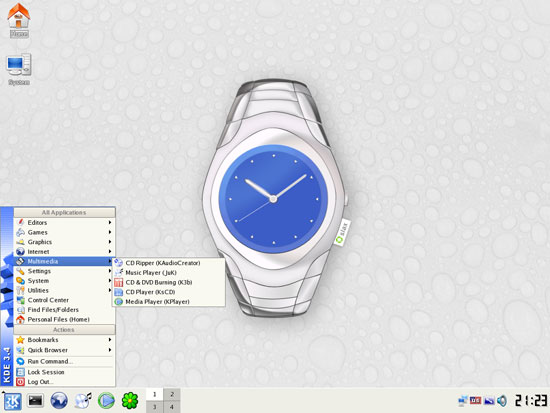Open the Games submenu
The height and width of the screenshot is (413, 550).
65,232
